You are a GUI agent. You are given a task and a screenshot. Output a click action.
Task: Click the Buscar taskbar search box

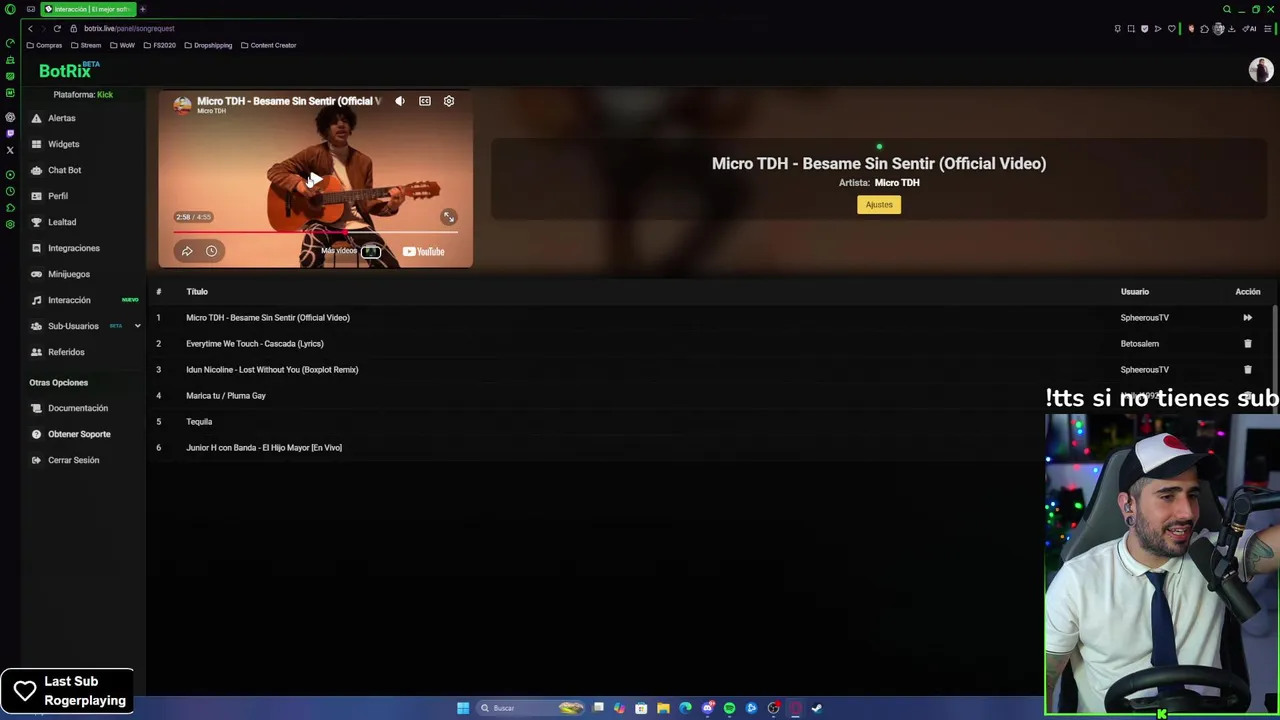530,708
